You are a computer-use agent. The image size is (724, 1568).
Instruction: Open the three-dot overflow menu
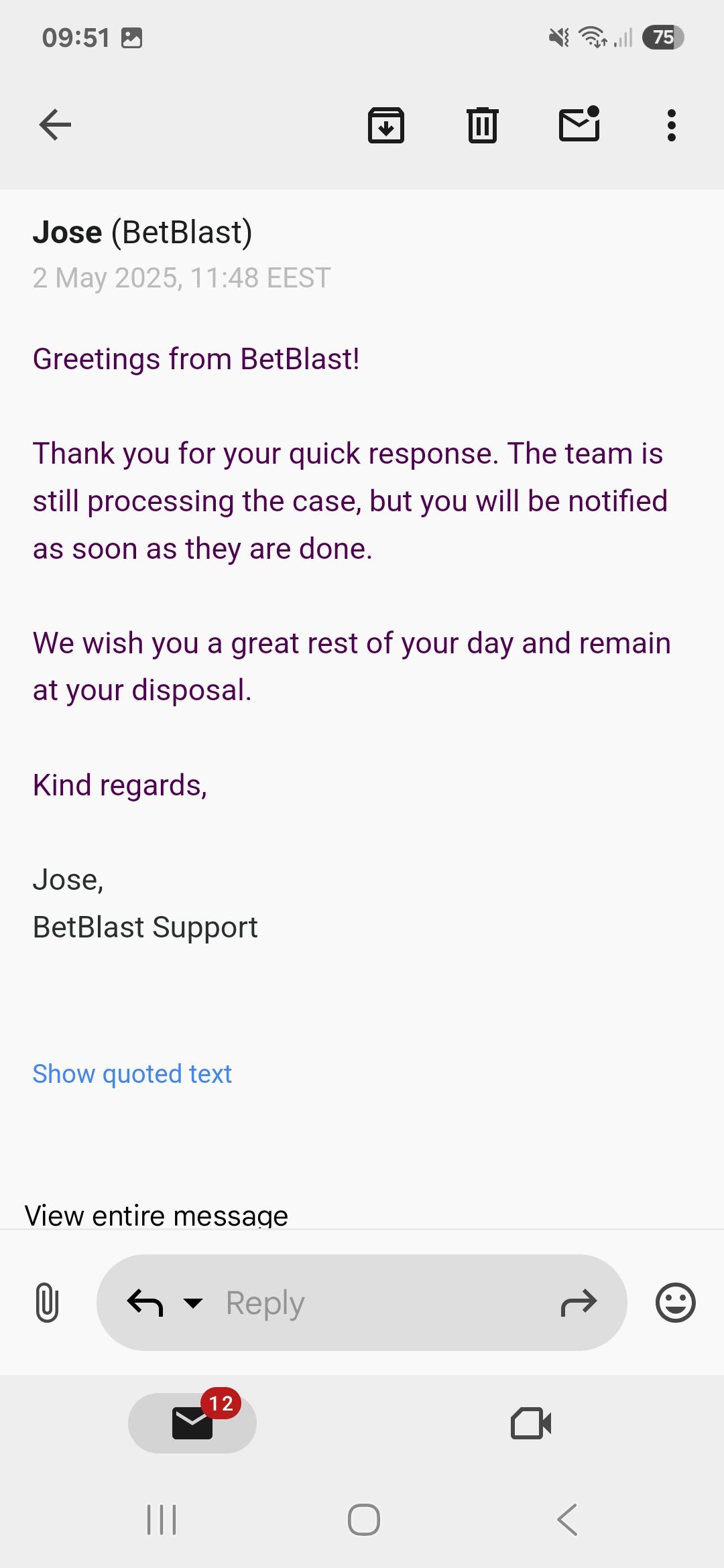671,125
